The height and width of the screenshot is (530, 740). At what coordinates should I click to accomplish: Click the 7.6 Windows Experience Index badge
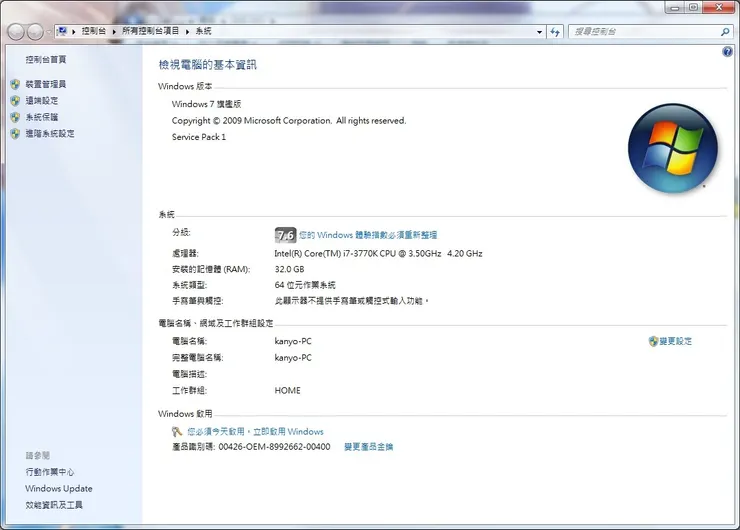(x=286, y=235)
